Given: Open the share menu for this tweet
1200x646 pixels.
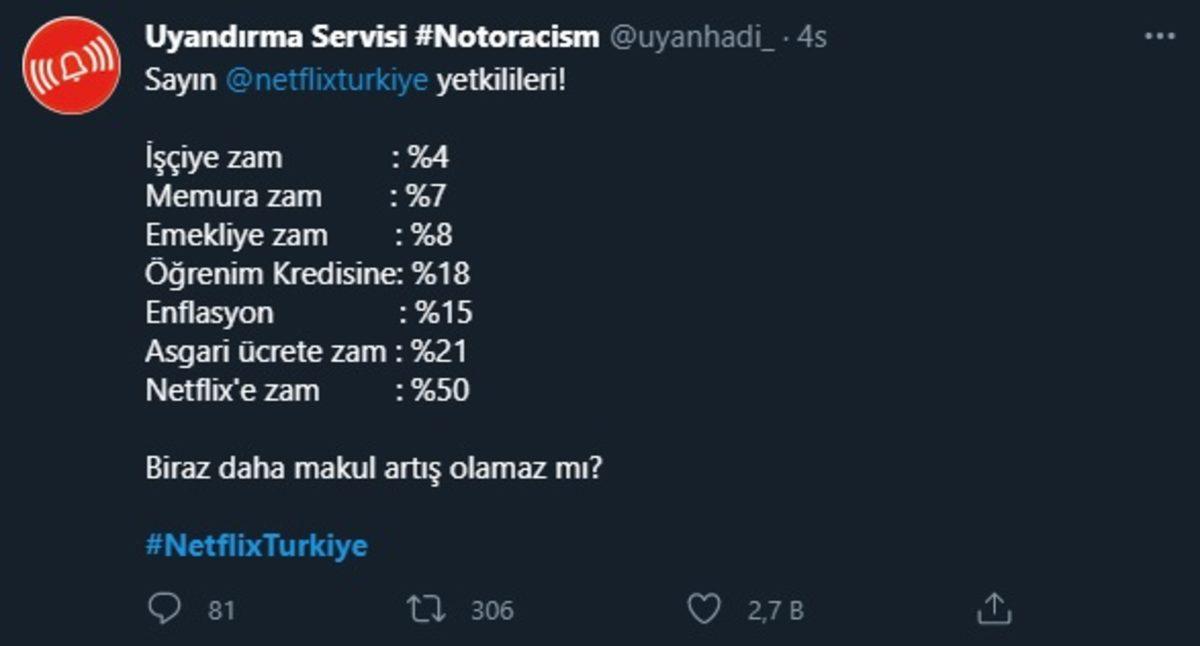Looking at the screenshot, I should click(x=996, y=606).
